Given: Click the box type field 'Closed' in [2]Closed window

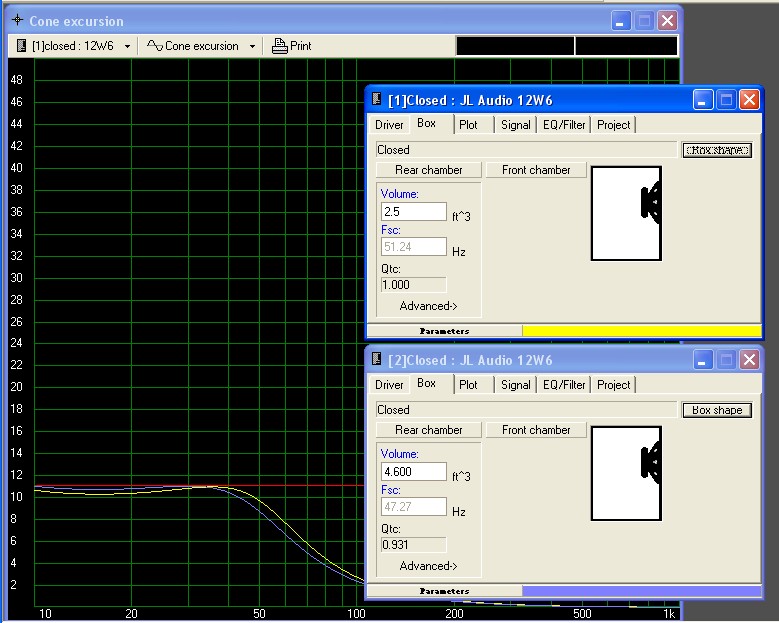Looking at the screenshot, I should (x=527, y=410).
